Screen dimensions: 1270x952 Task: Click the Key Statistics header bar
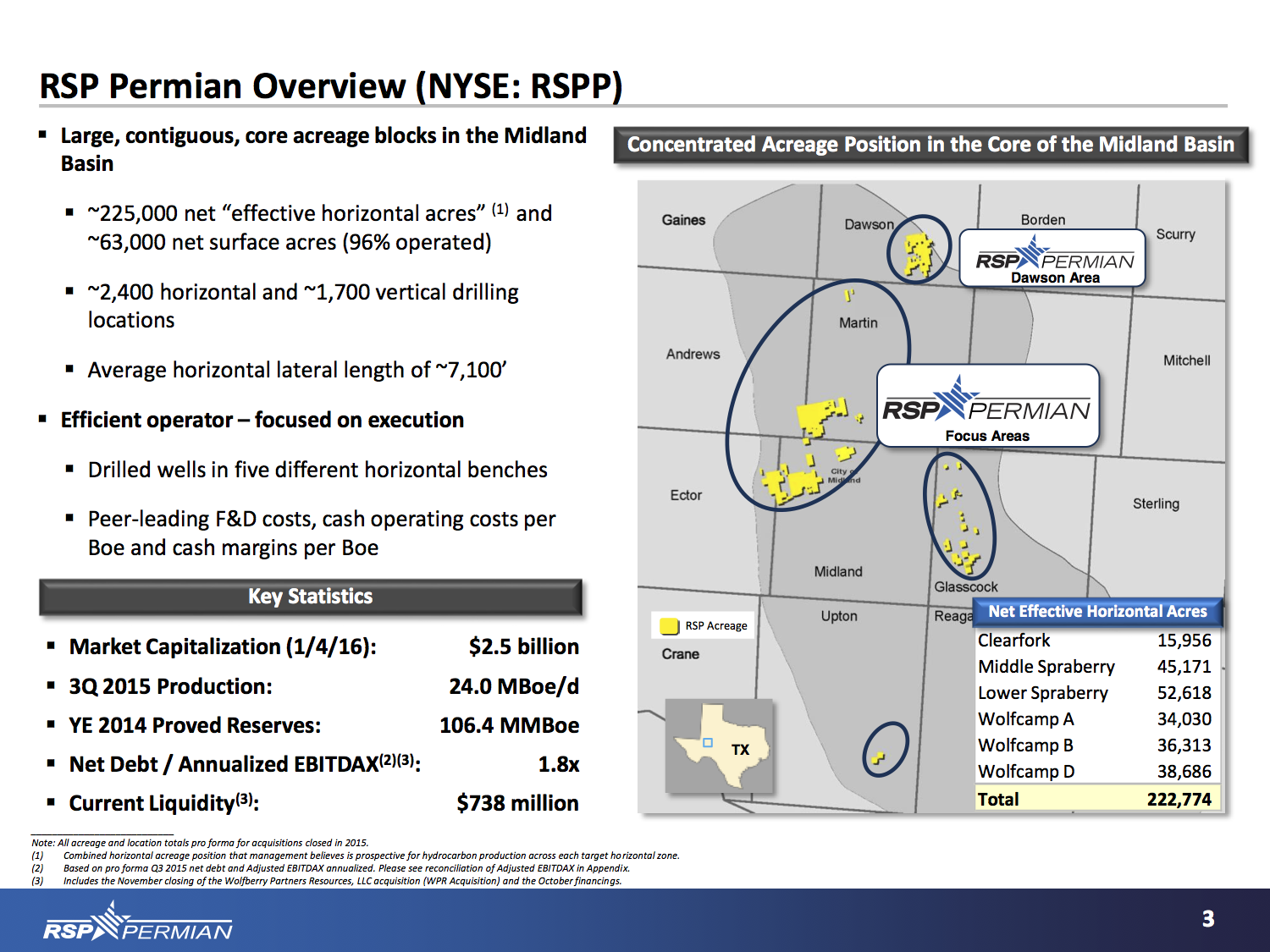310,597
